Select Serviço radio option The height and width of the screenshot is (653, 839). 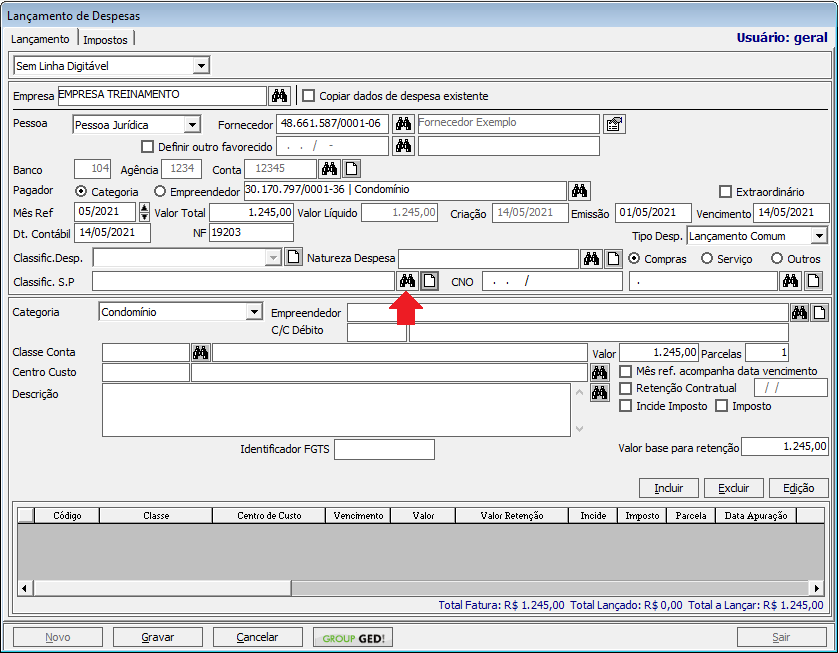point(707,259)
